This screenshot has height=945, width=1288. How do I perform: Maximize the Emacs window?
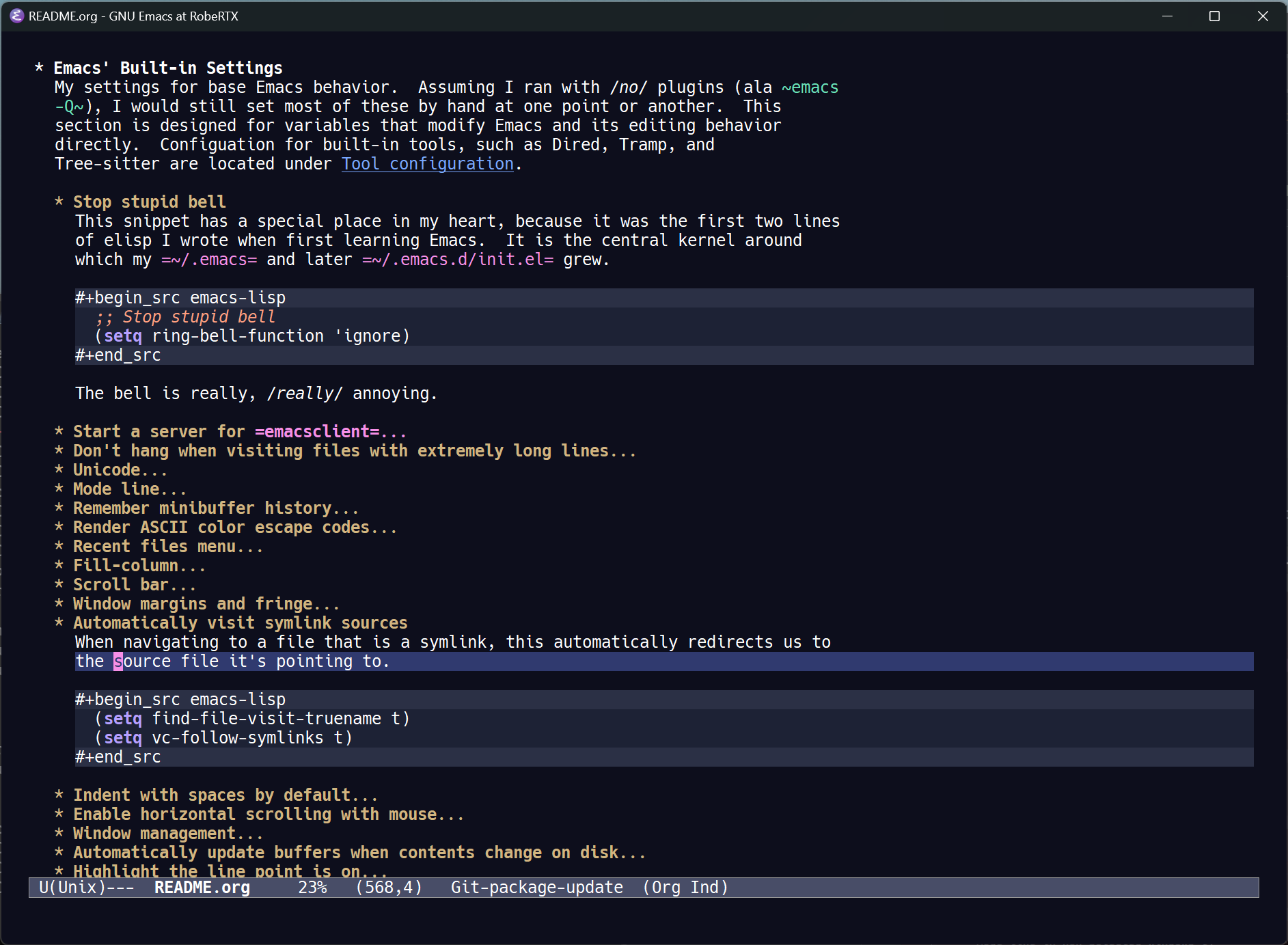coord(1214,16)
